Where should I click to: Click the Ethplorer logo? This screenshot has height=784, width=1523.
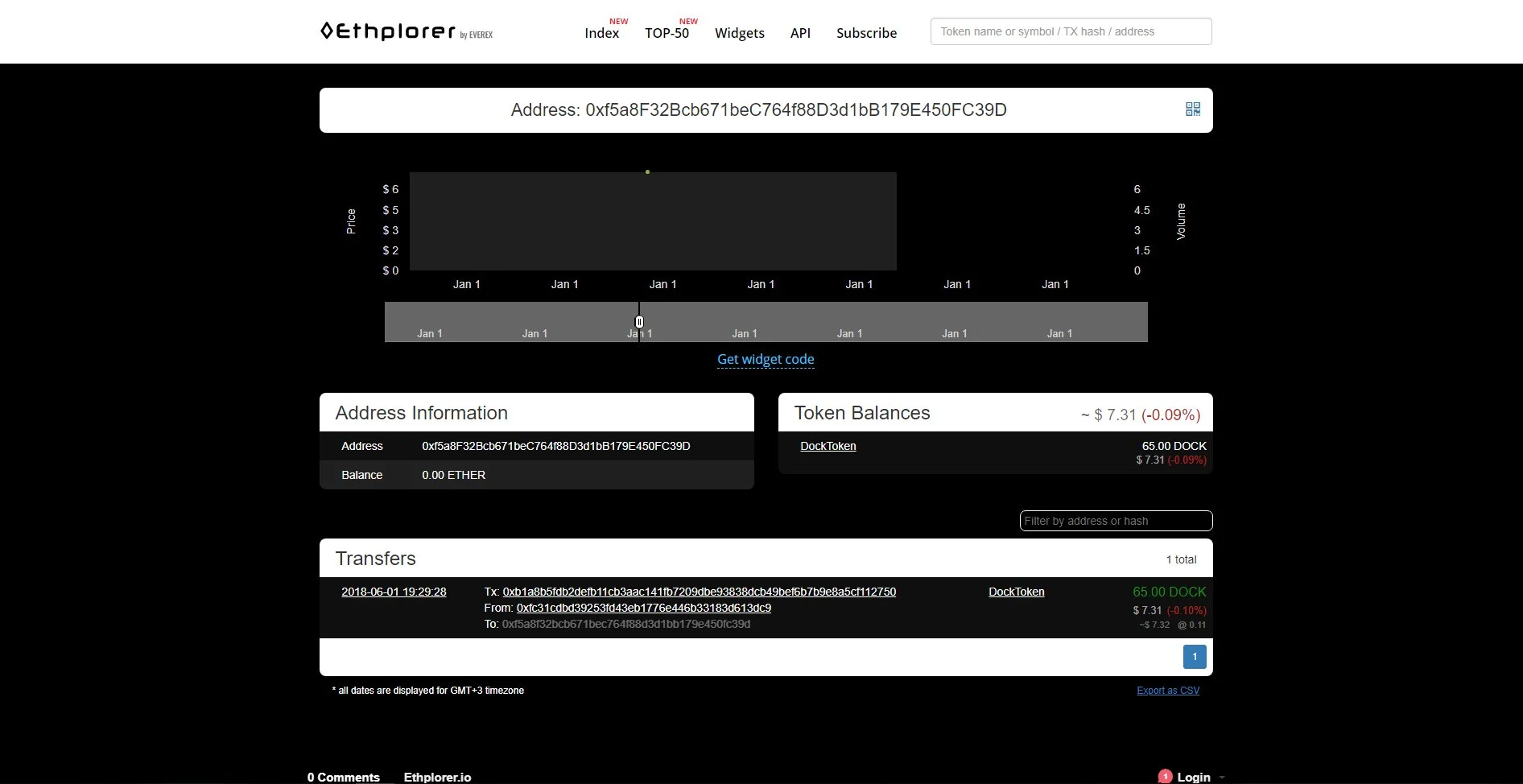click(x=407, y=31)
